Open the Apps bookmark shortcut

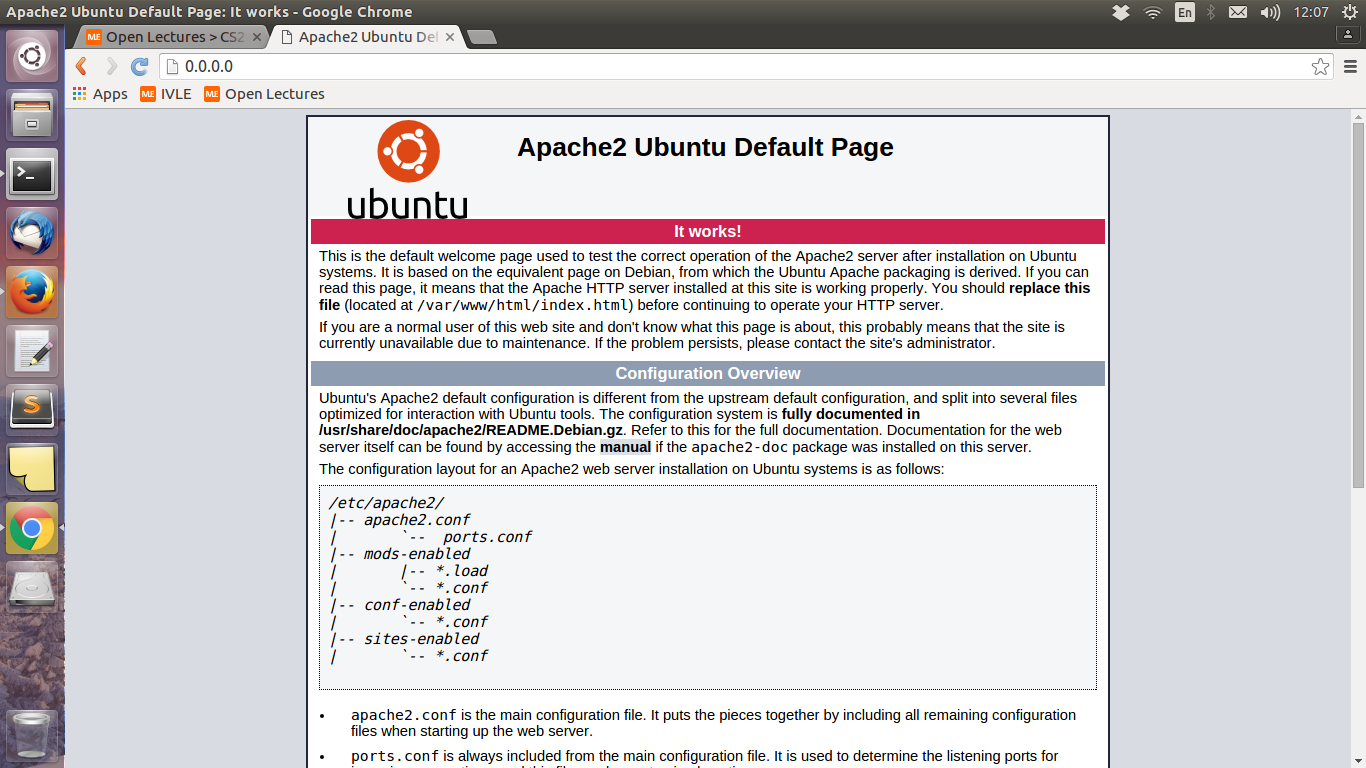(x=100, y=94)
